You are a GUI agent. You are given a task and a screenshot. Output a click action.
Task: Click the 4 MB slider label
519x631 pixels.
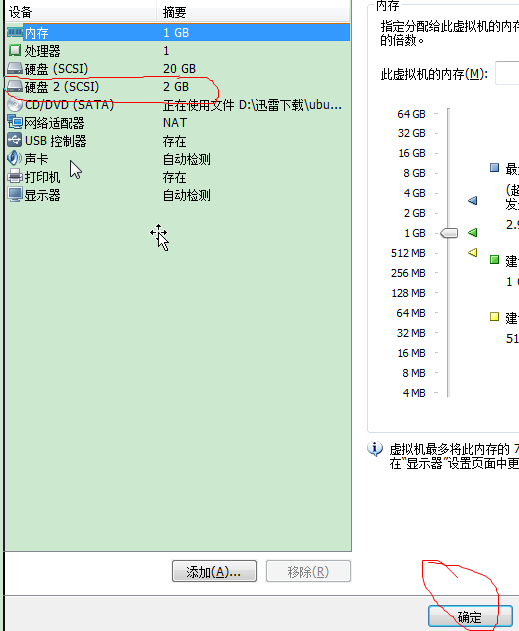(414, 392)
